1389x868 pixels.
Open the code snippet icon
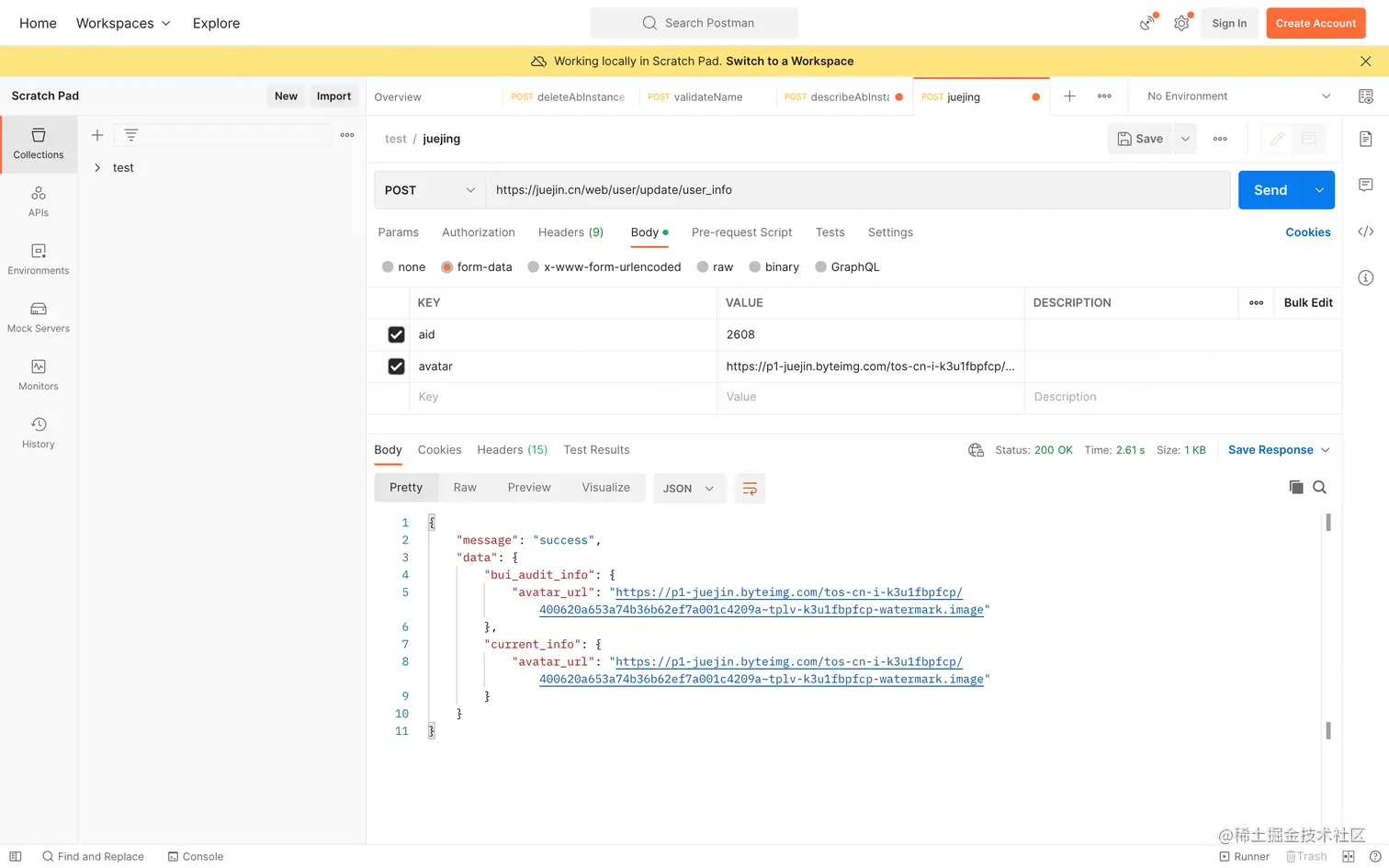pyautogui.click(x=1366, y=231)
